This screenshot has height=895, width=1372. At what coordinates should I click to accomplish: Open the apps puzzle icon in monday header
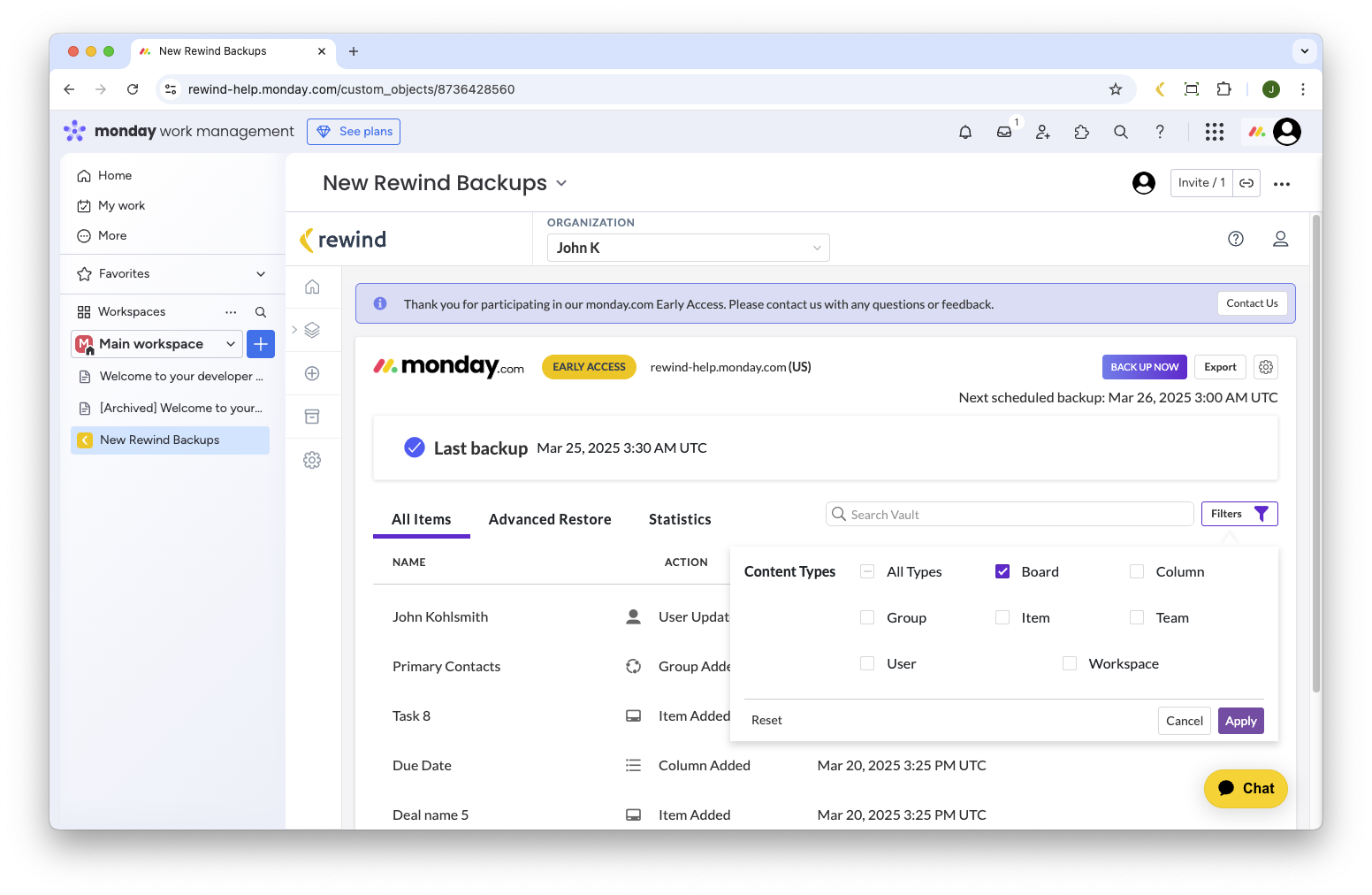click(1082, 132)
